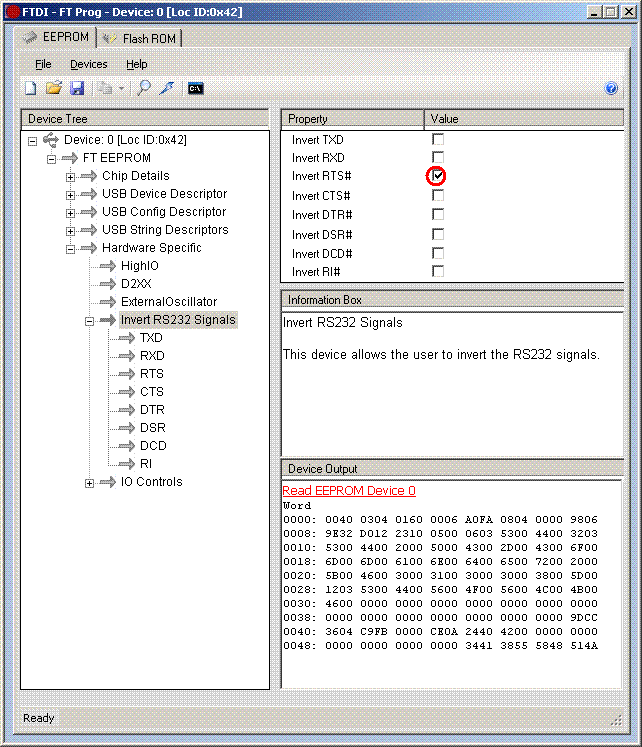
Task: Check the Invert DCD# checkbox
Action: (x=438, y=253)
